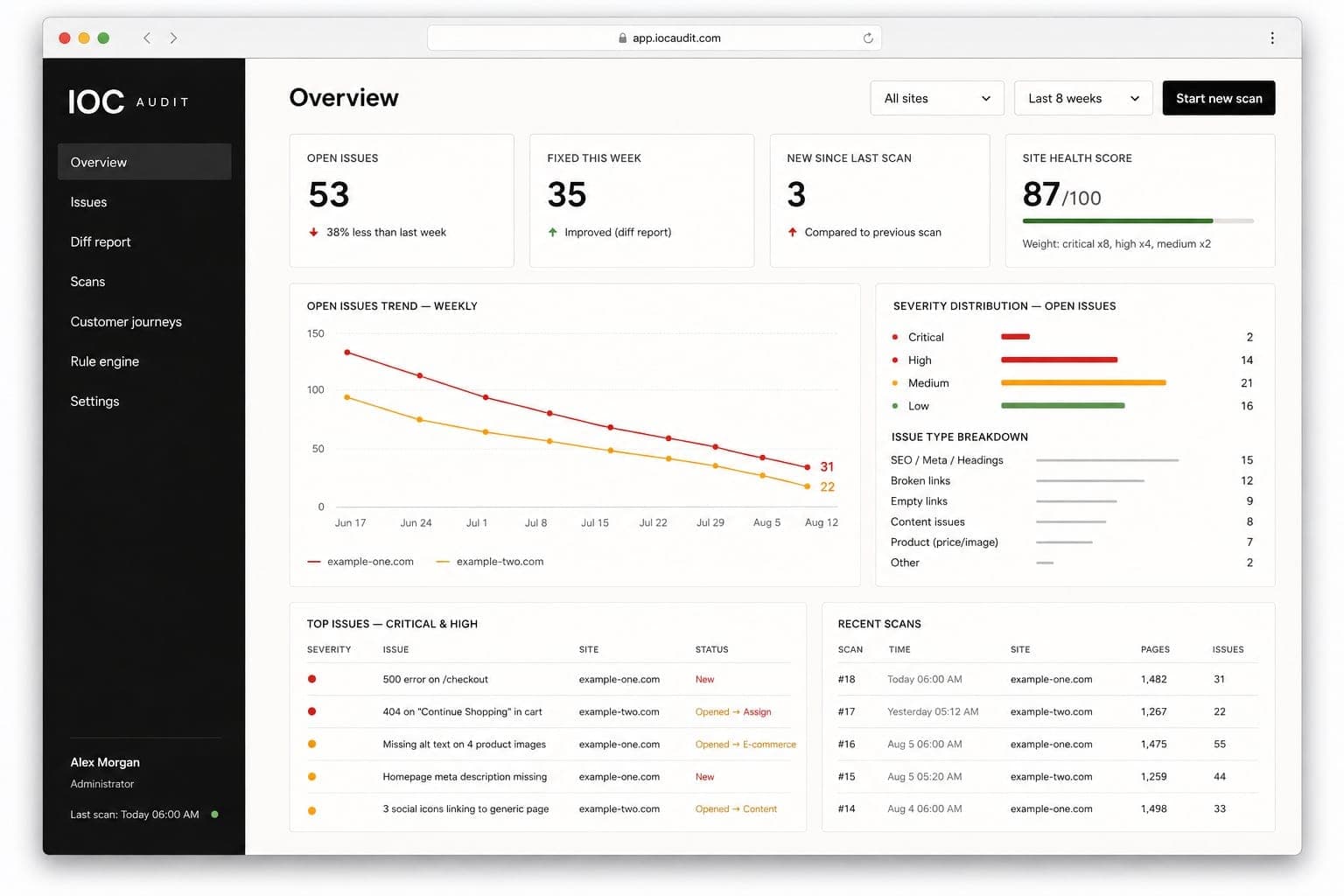The width and height of the screenshot is (1344, 896).
Task: Click the Critical severity red bar
Action: click(1015, 337)
